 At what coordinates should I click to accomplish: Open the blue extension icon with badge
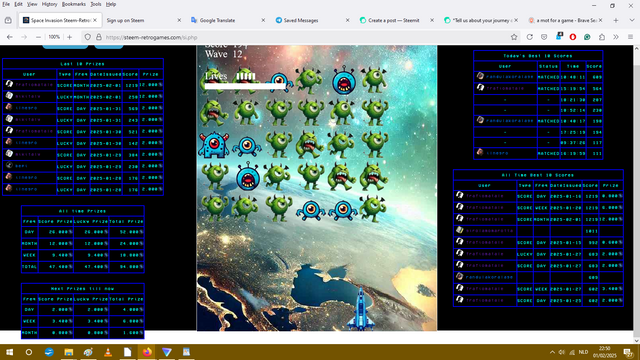click(x=559, y=37)
